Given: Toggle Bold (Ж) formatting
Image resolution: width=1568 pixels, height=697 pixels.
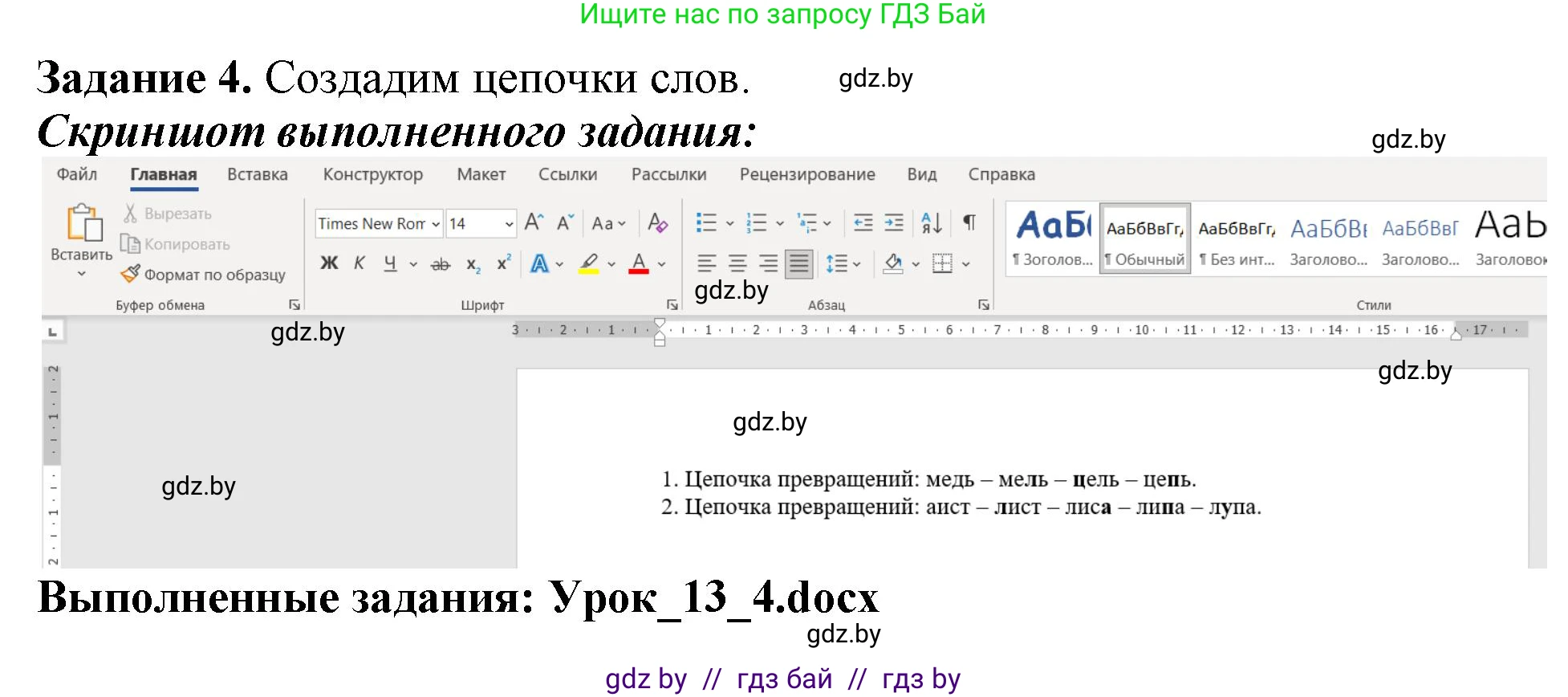Looking at the screenshot, I should coord(329,263).
